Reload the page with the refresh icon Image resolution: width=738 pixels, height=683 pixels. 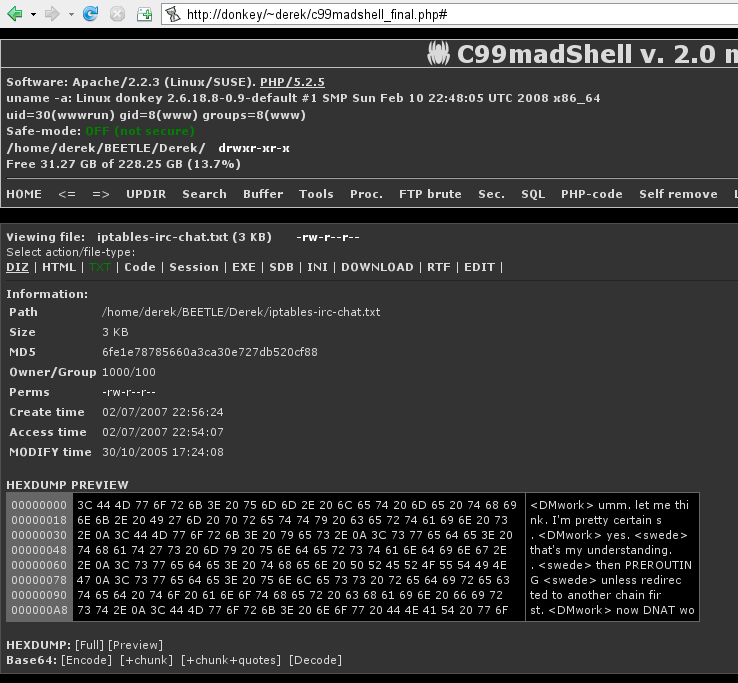91,14
